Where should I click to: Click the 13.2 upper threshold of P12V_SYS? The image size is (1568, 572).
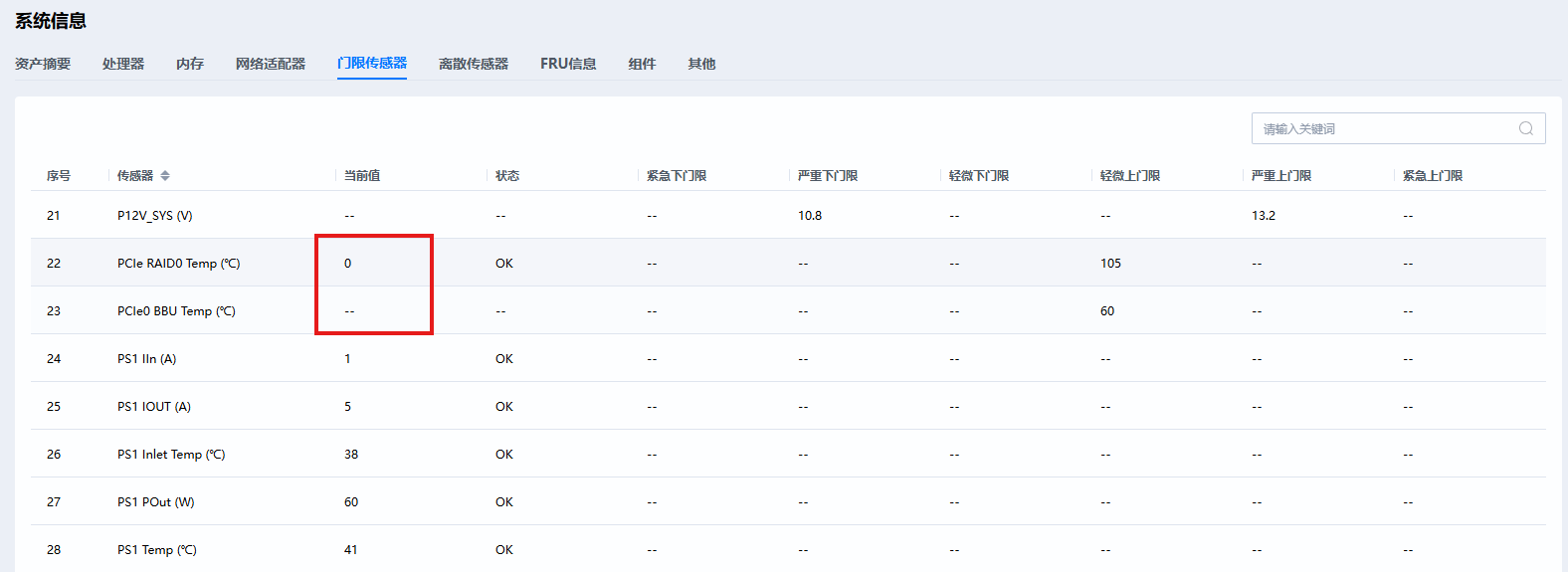(x=1264, y=215)
